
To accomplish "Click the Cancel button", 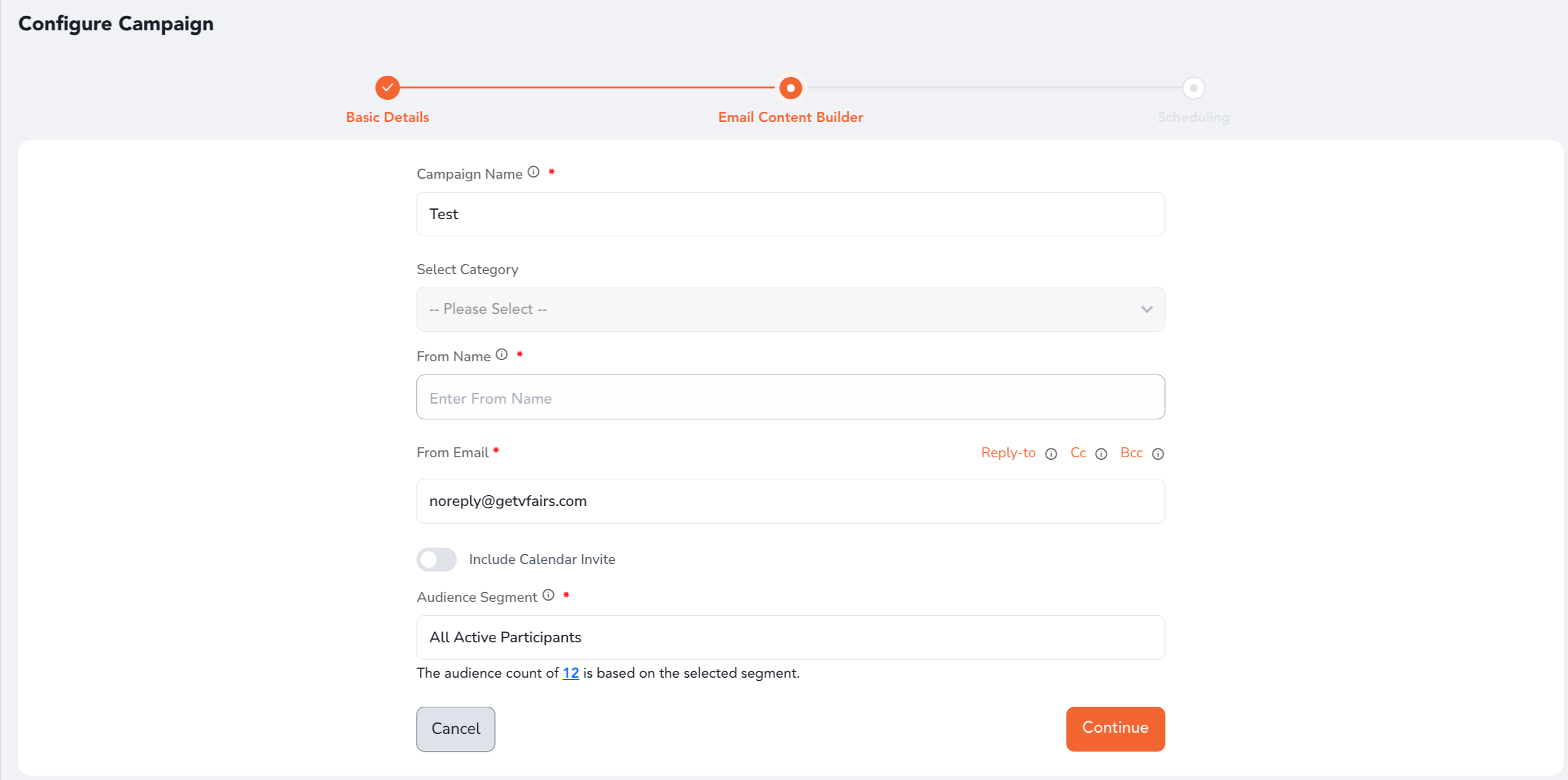I will [x=455, y=729].
